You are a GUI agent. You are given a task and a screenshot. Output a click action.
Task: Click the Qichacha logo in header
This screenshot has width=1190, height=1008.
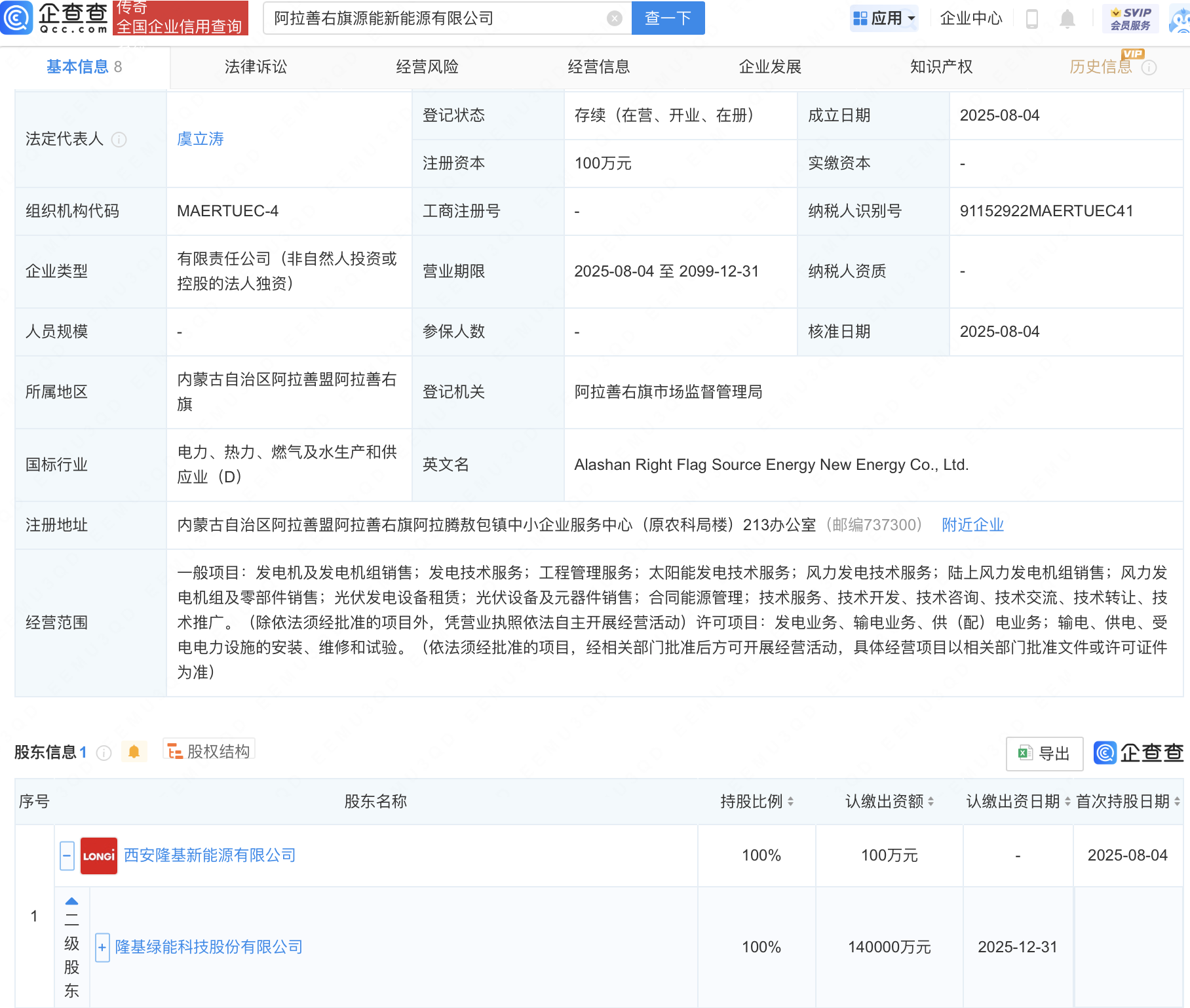click(56, 18)
